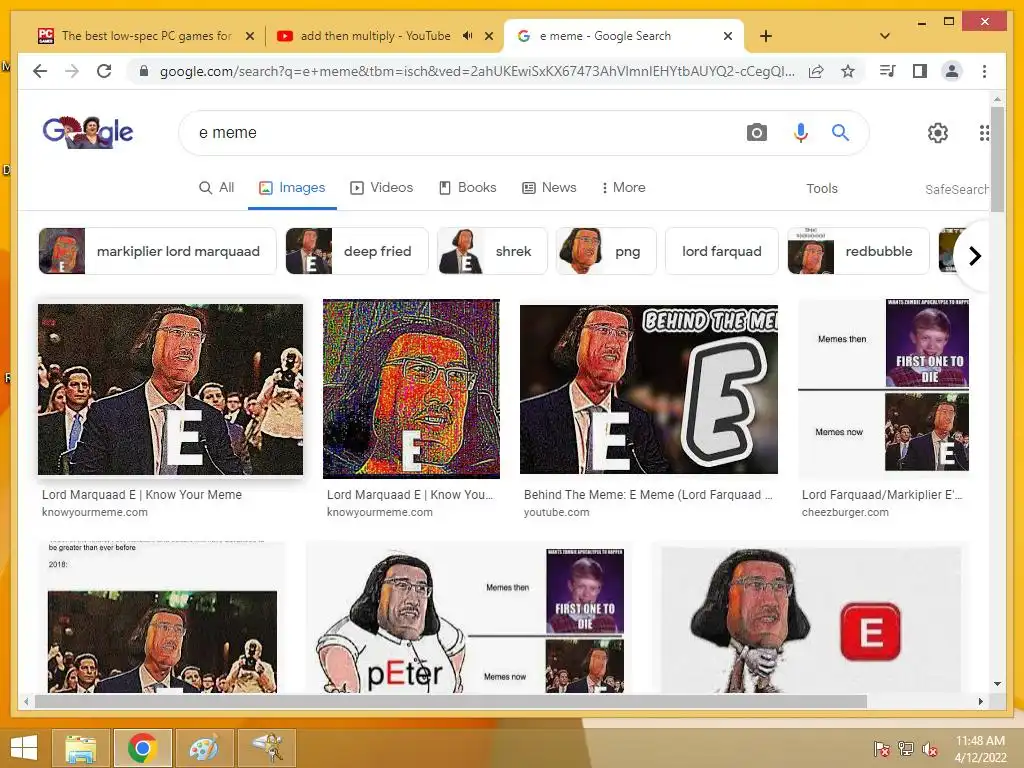Click the vertical scrollbar thumb

click(x=997, y=159)
